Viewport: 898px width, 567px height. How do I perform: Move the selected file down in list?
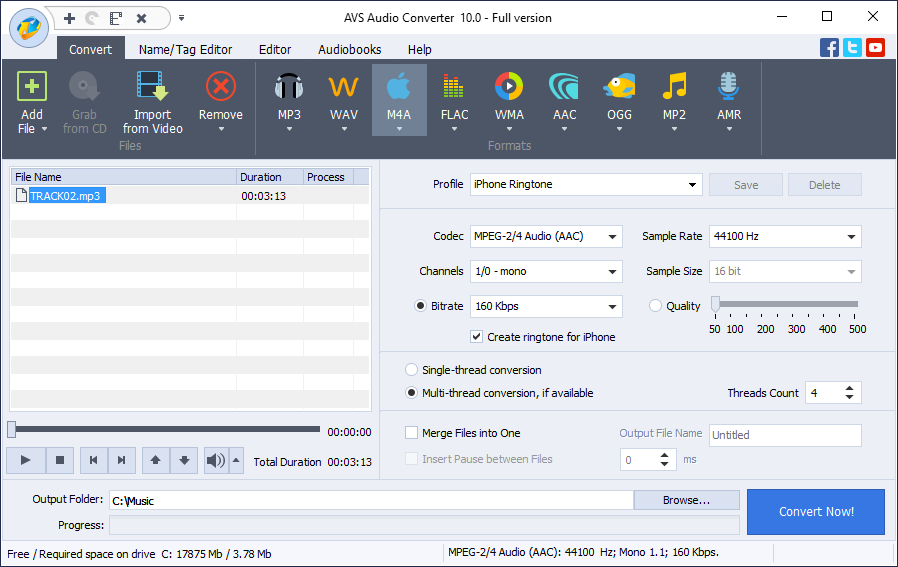pyautogui.click(x=184, y=460)
